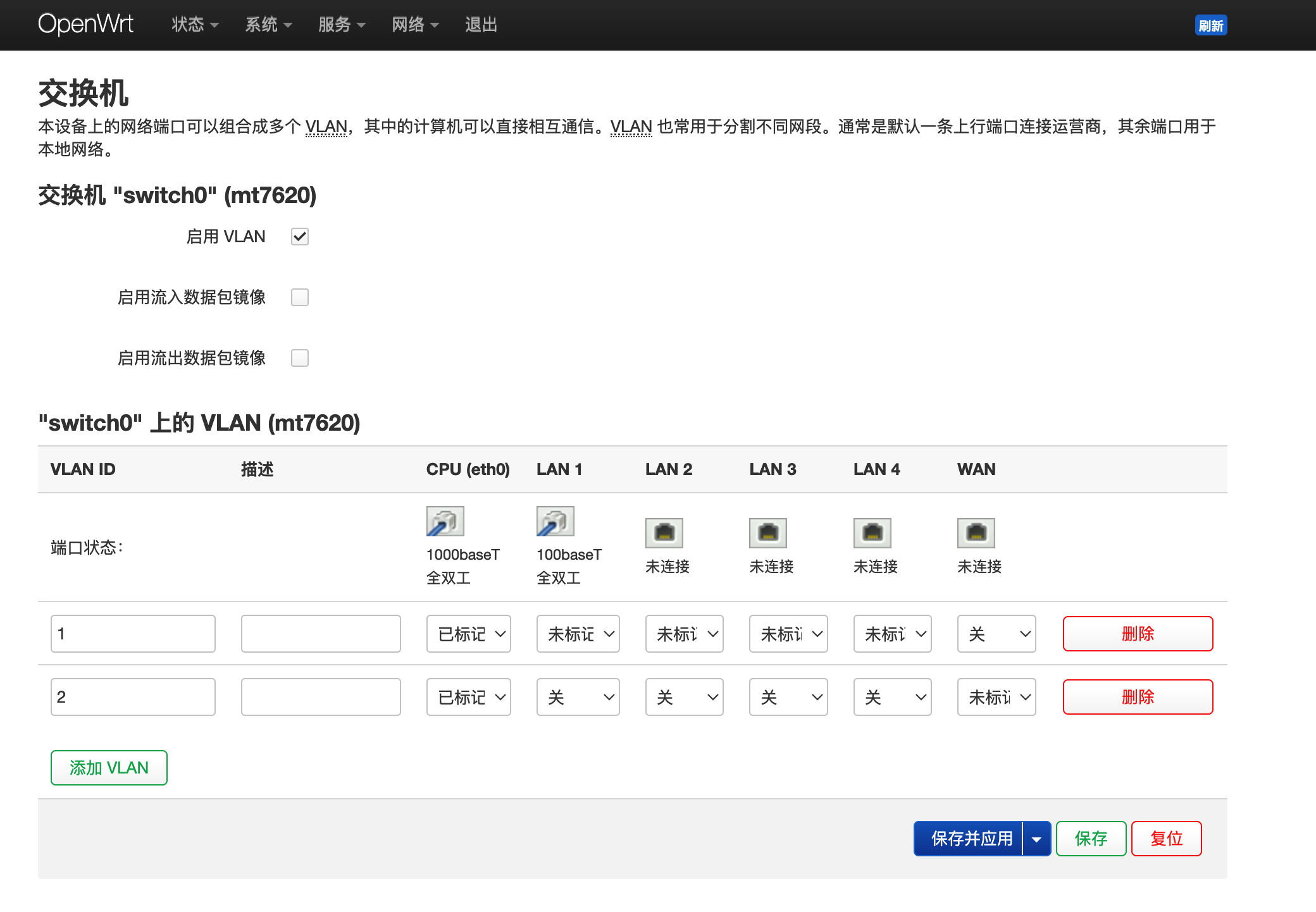Click the 添加 VLAN button
Screen dimensions: 1316x912
click(x=108, y=767)
